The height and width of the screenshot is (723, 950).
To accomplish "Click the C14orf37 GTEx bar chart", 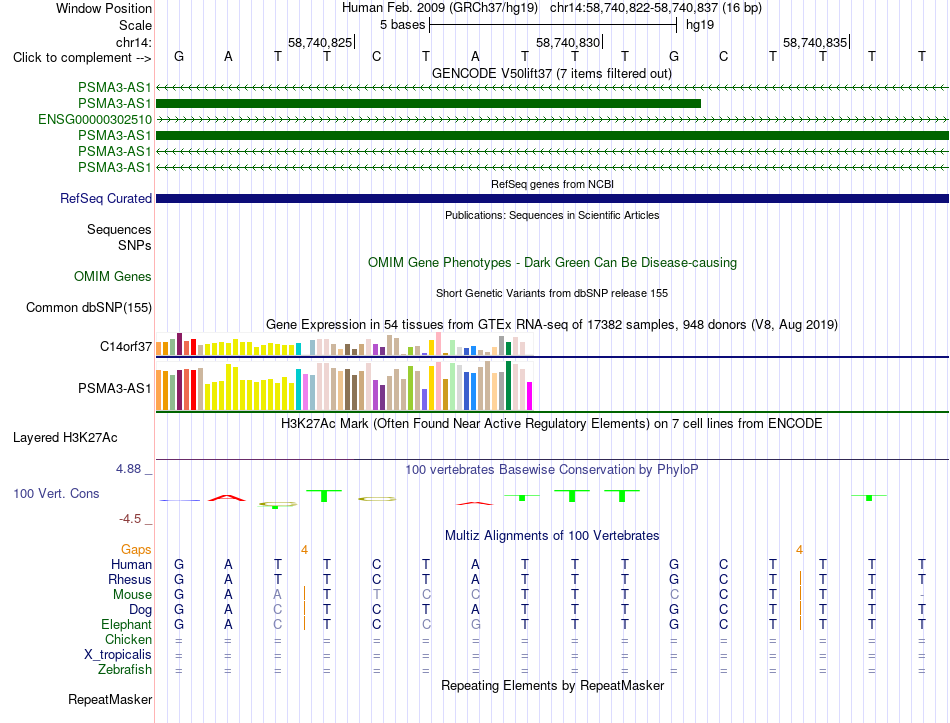I will (344, 344).
